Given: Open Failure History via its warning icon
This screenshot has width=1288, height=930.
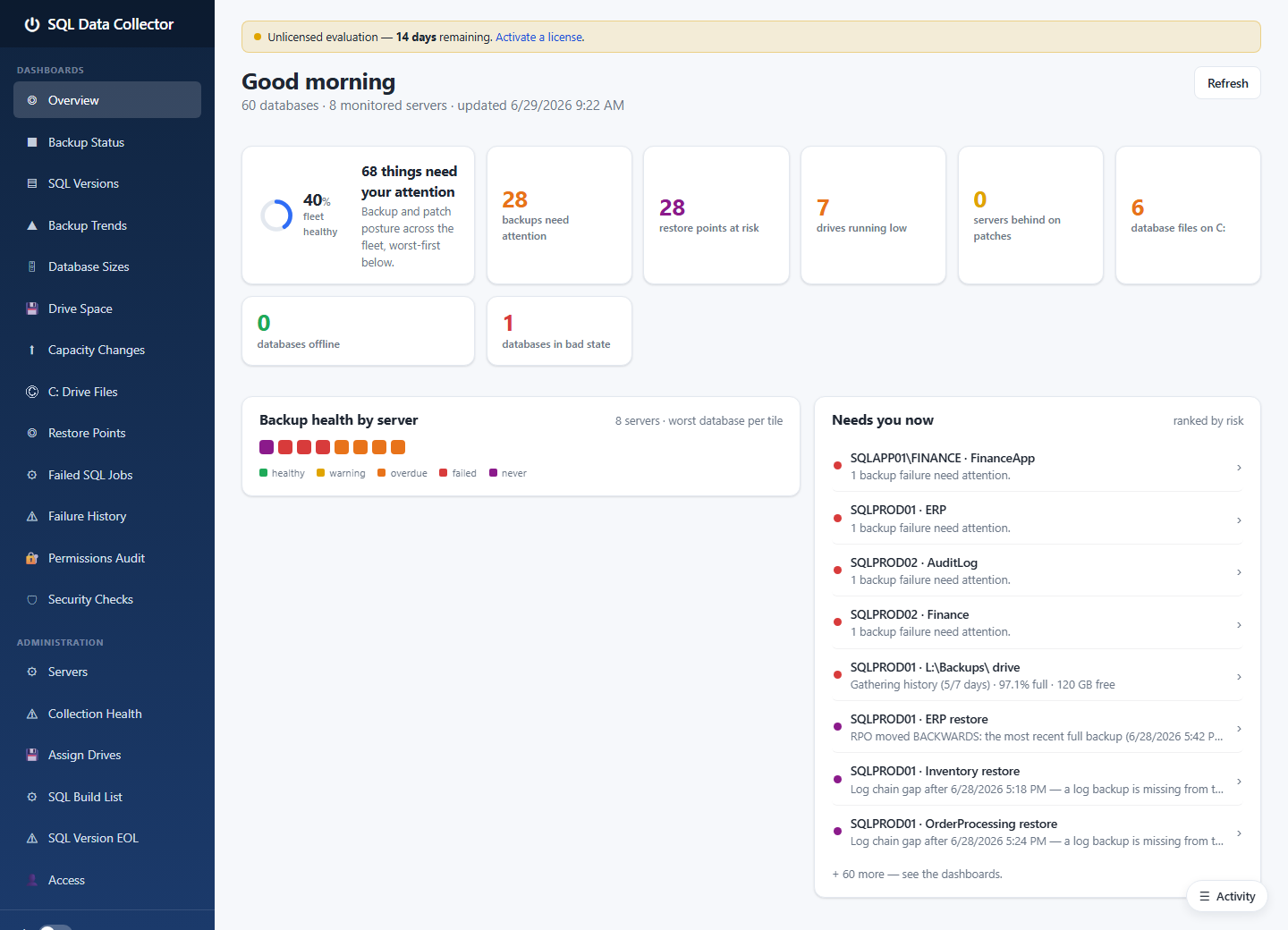Looking at the screenshot, I should coord(32,516).
